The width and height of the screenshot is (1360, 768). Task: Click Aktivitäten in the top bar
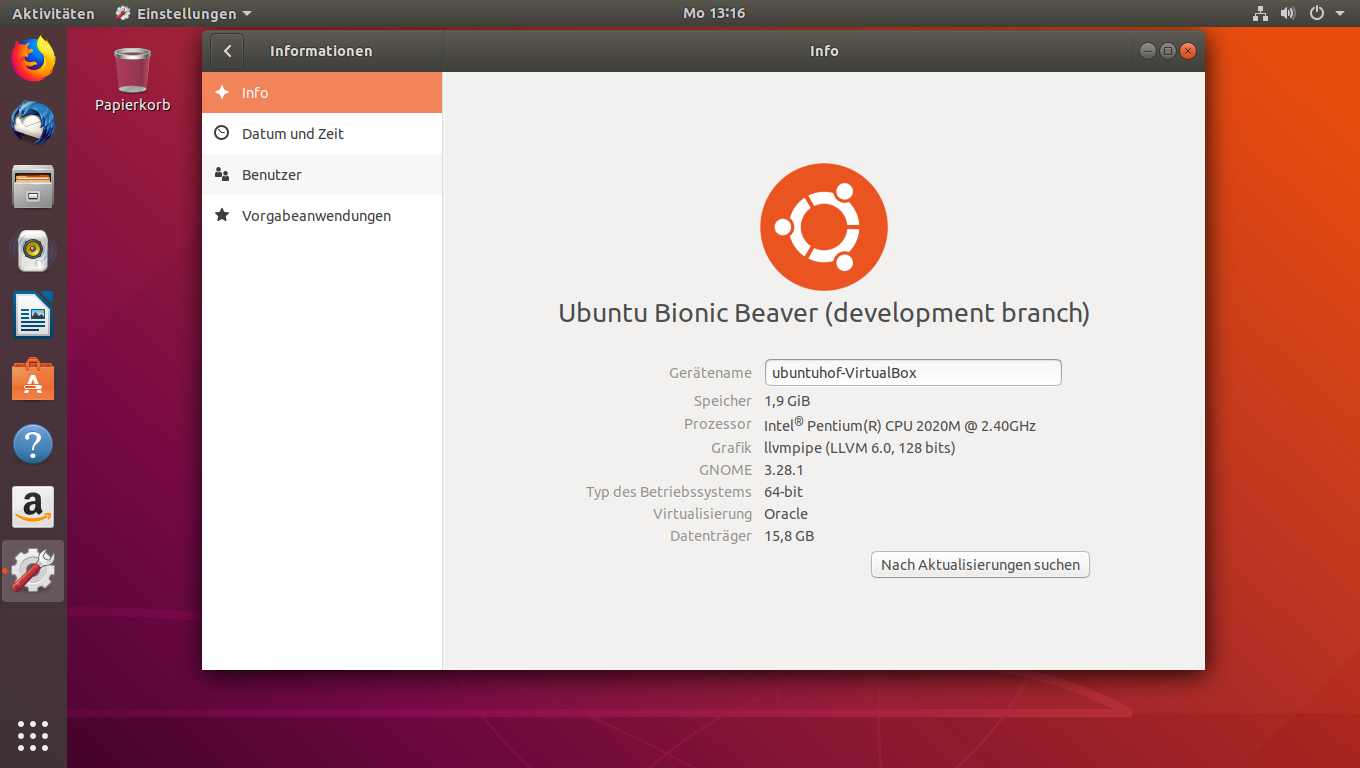click(53, 14)
